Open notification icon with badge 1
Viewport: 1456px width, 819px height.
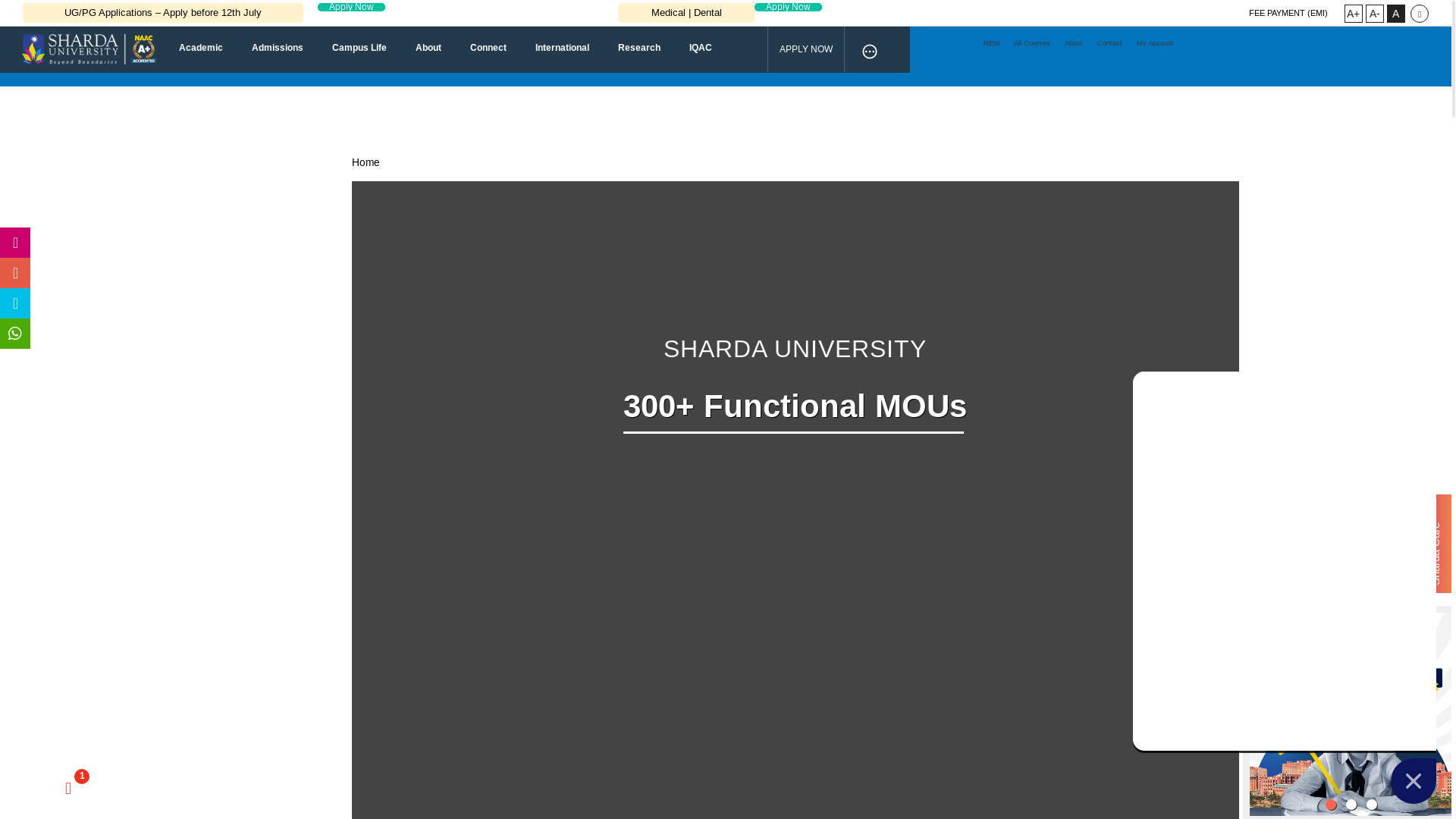(69, 789)
